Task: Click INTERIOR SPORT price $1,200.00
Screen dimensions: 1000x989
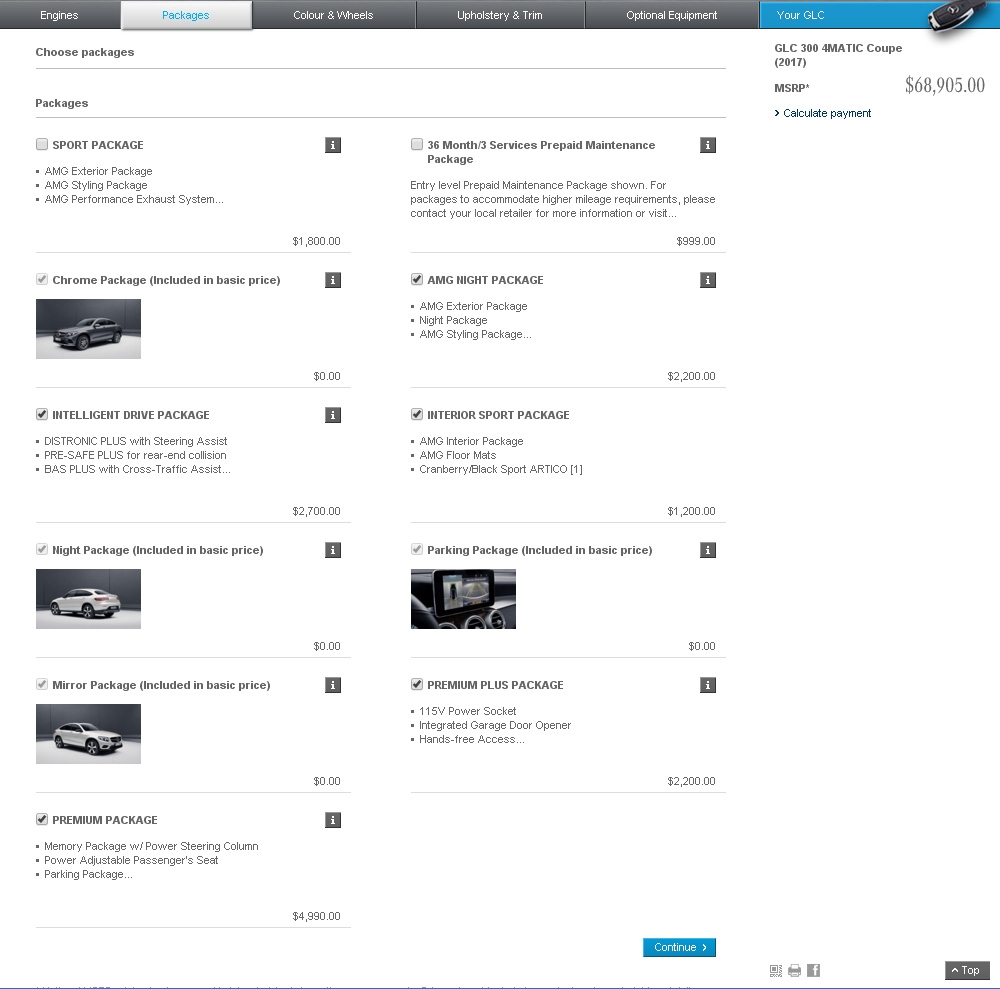Action: point(691,511)
